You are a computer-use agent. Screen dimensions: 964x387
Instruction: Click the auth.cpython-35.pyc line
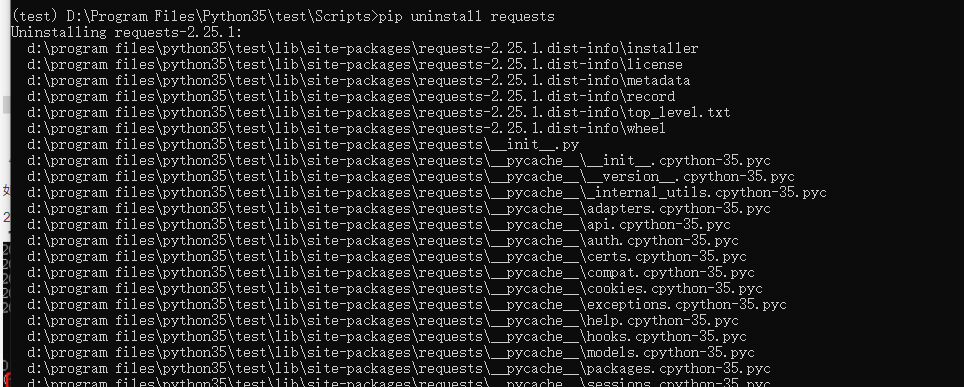[383, 241]
